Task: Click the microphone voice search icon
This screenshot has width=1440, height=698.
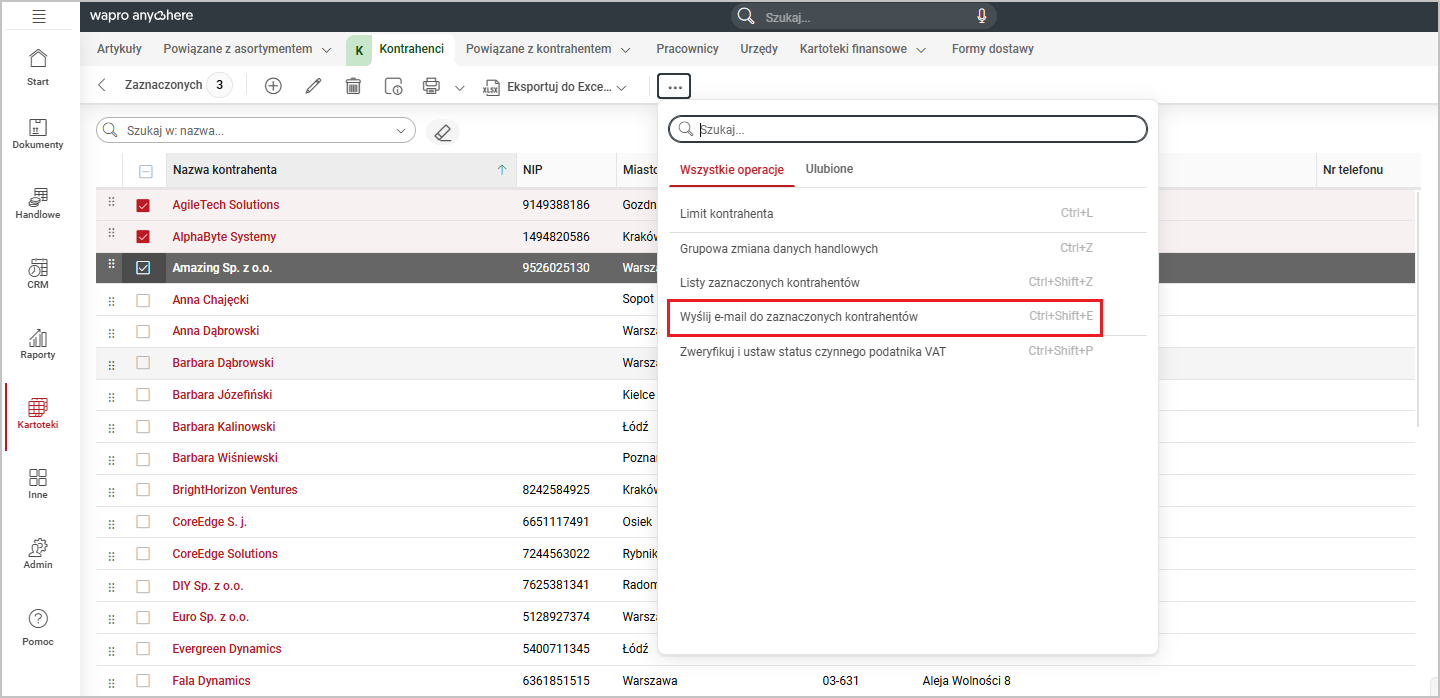Action: pyautogui.click(x=982, y=16)
